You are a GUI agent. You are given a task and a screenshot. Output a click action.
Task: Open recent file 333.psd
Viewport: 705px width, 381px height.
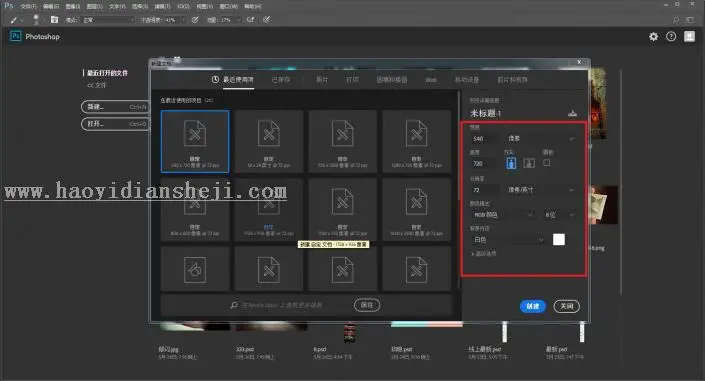245,349
